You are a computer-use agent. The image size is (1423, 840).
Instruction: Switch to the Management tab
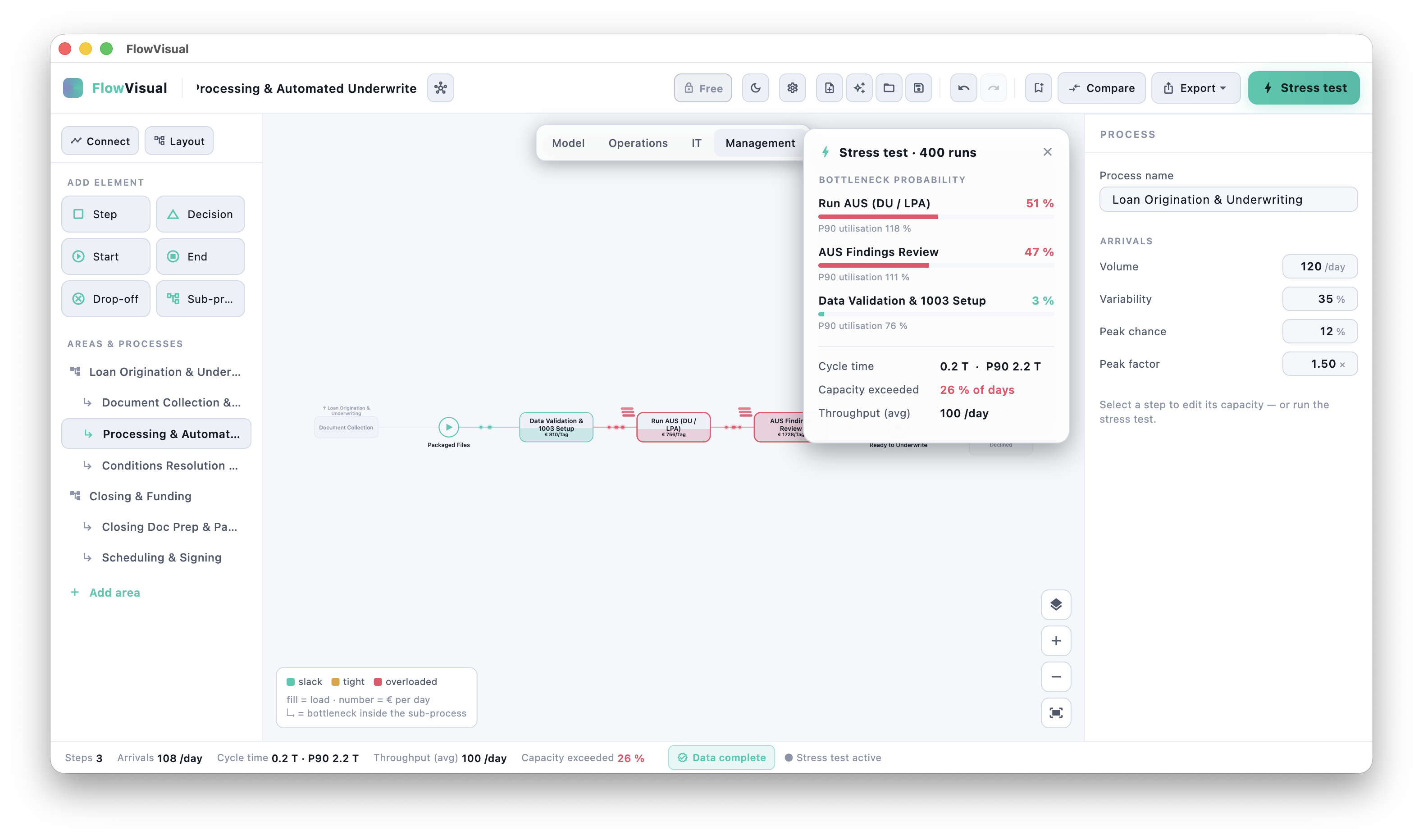coord(760,143)
